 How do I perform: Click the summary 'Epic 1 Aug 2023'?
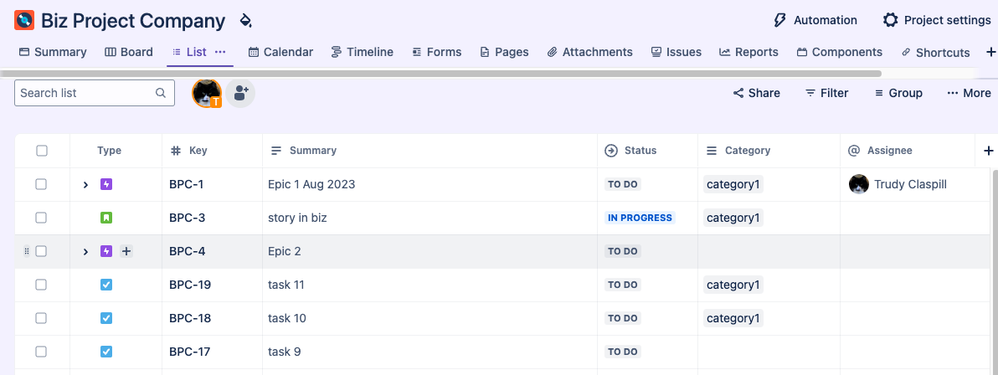coord(312,185)
